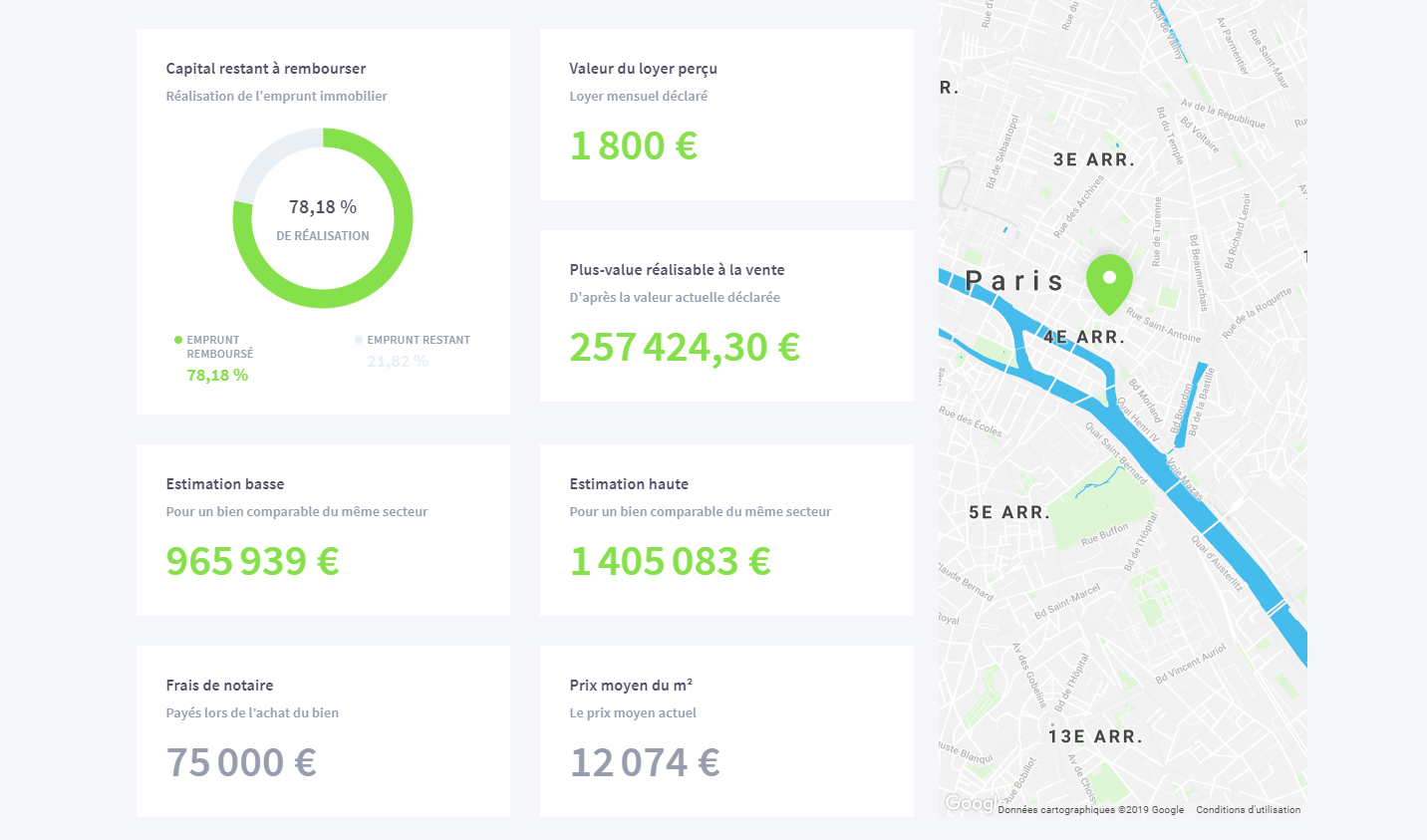The height and width of the screenshot is (840, 1427).
Task: Click the 5E ARR. district label on map
Action: [1009, 512]
